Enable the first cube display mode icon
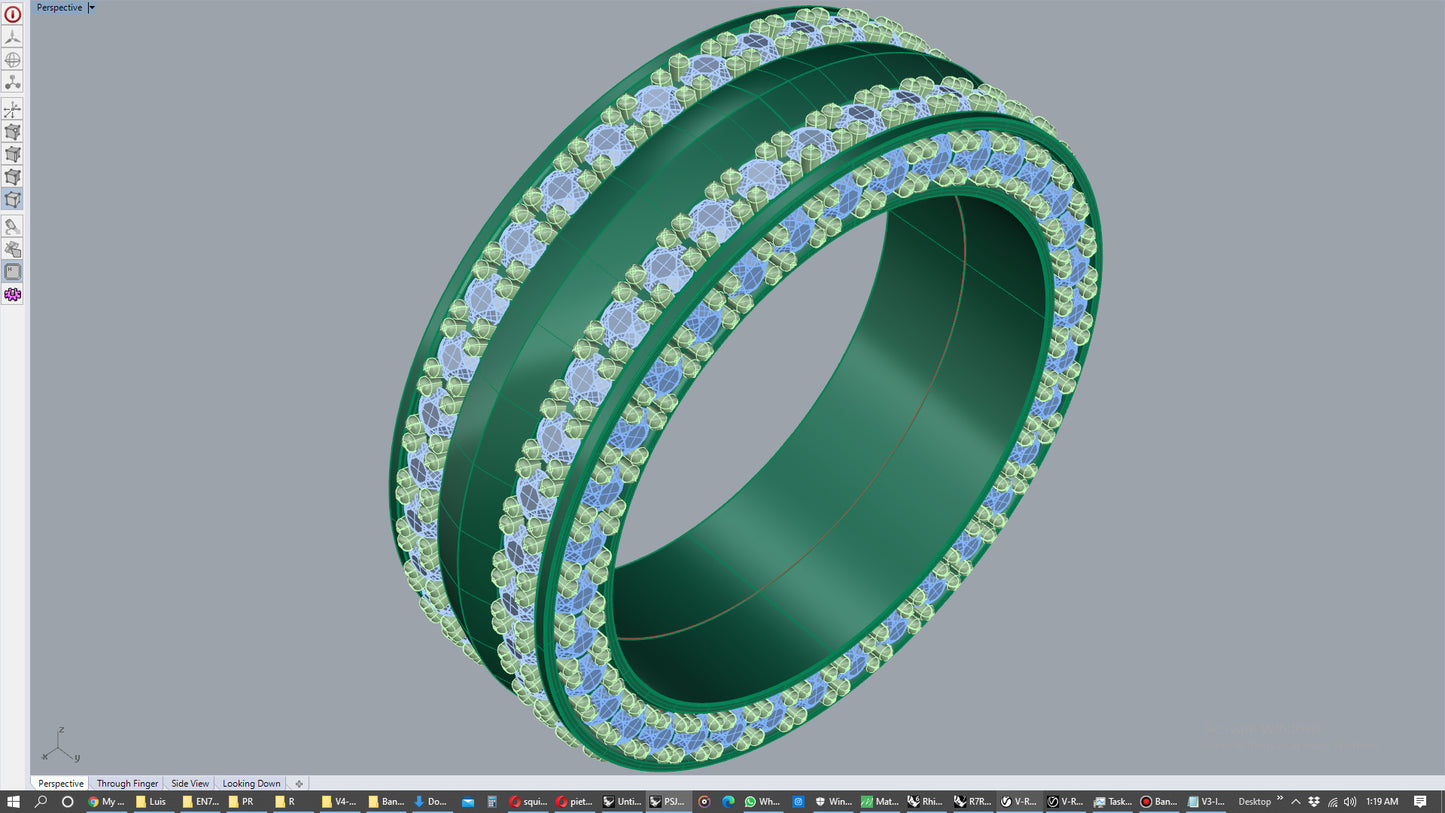 click(x=12, y=132)
